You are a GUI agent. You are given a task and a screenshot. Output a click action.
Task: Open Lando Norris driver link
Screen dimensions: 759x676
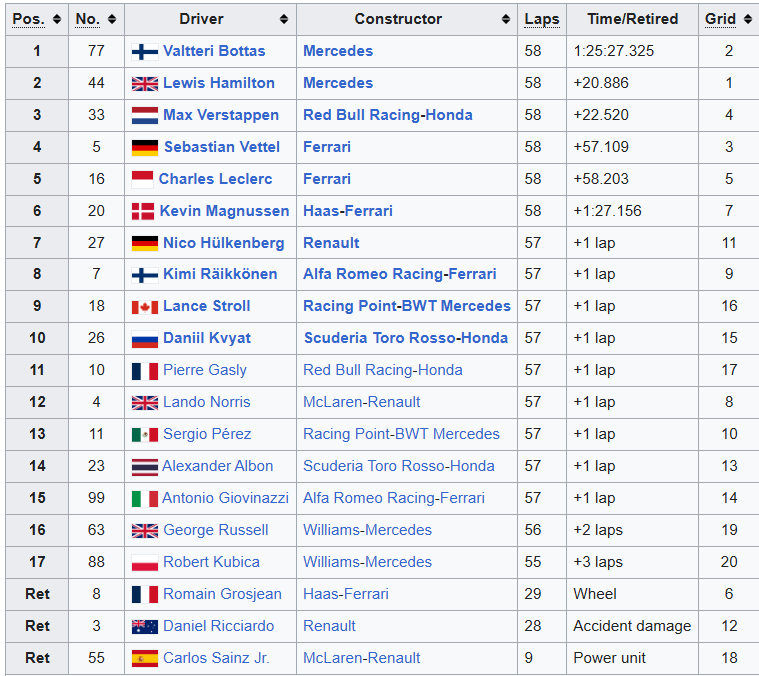coord(207,402)
